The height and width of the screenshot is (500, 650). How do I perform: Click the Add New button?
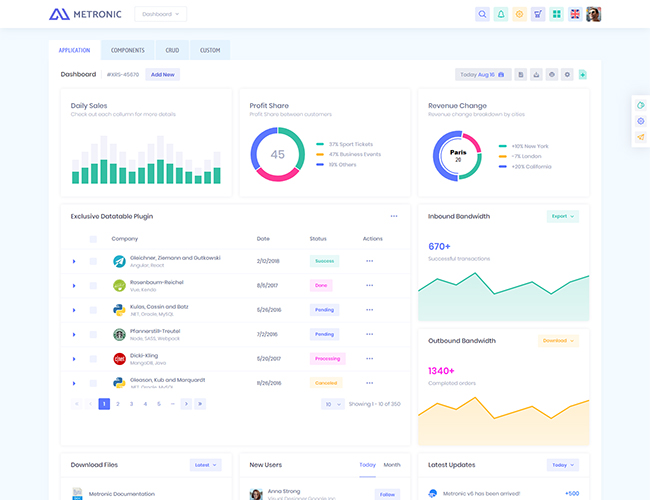[162, 74]
